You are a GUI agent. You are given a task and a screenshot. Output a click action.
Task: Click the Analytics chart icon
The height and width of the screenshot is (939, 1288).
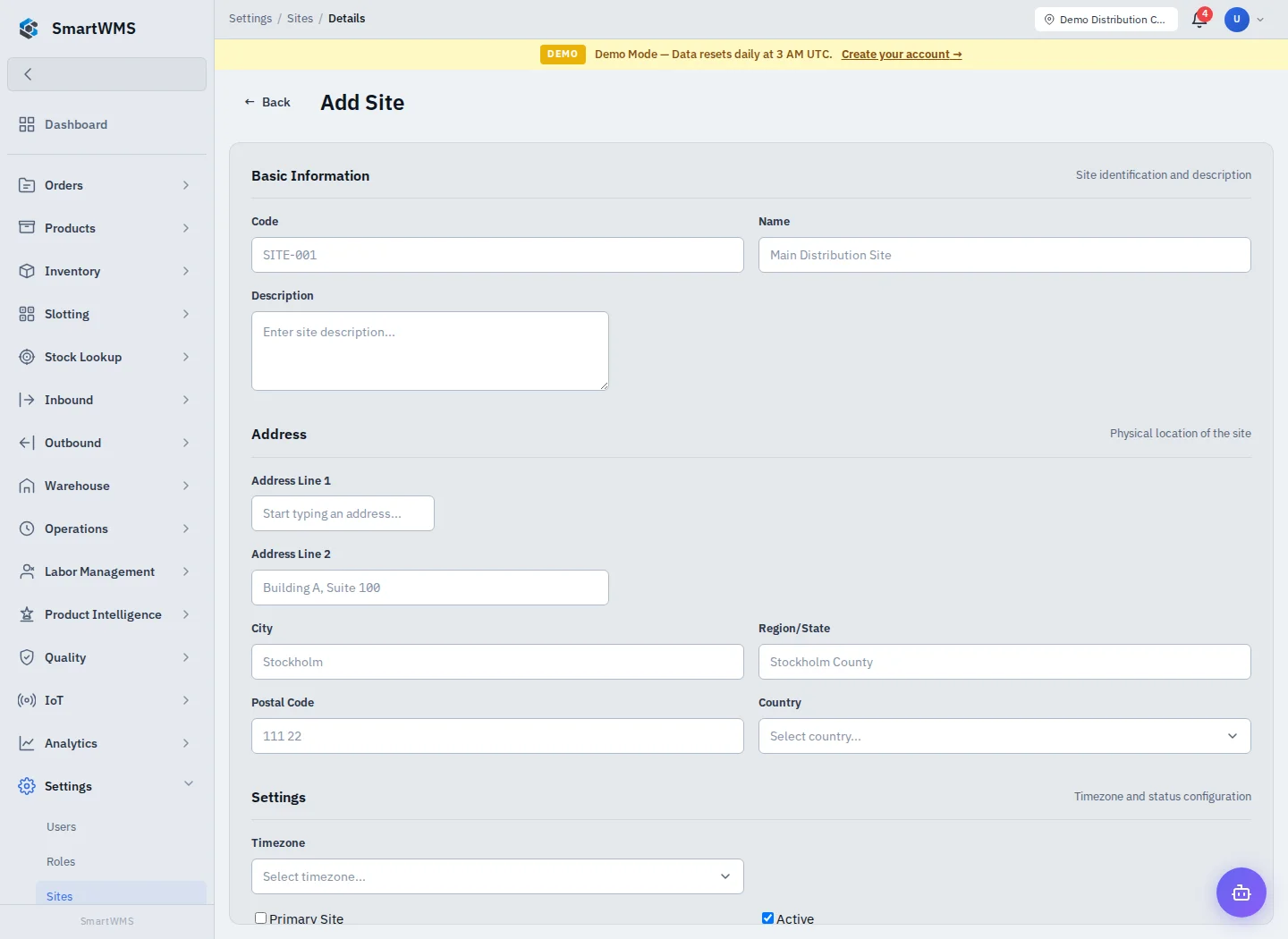pos(27,743)
